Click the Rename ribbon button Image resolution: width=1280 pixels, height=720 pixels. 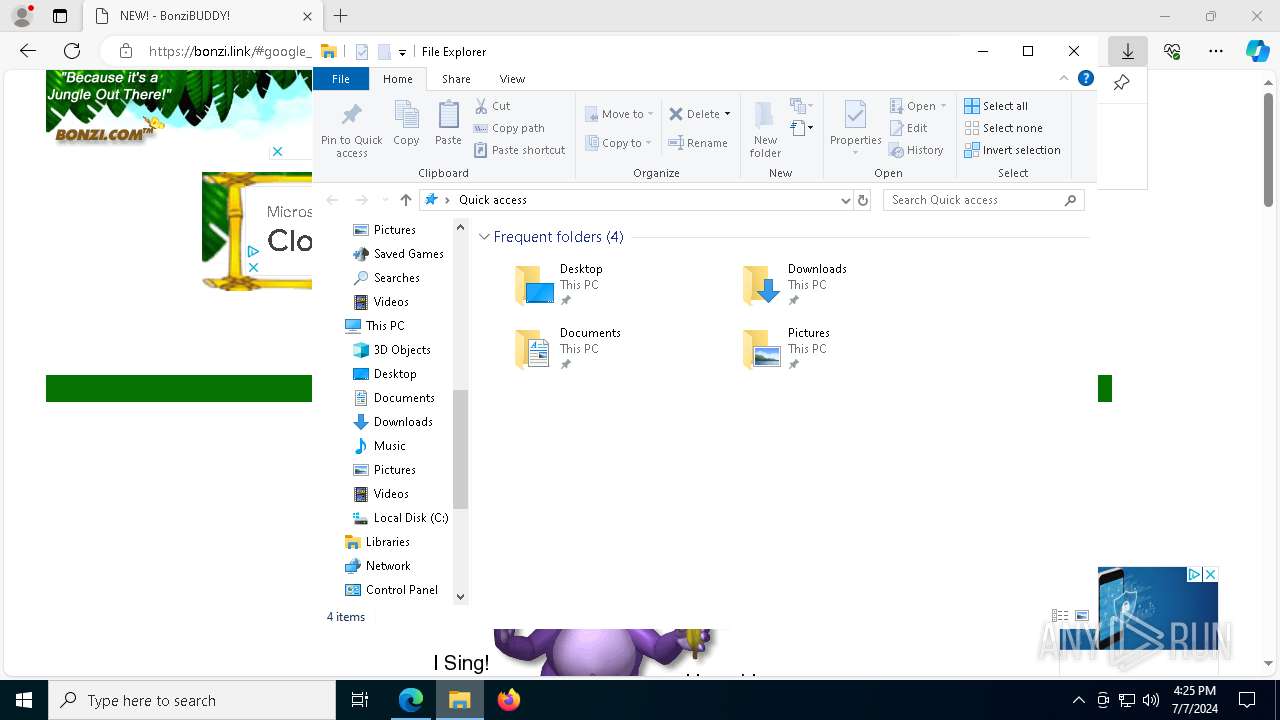698,143
